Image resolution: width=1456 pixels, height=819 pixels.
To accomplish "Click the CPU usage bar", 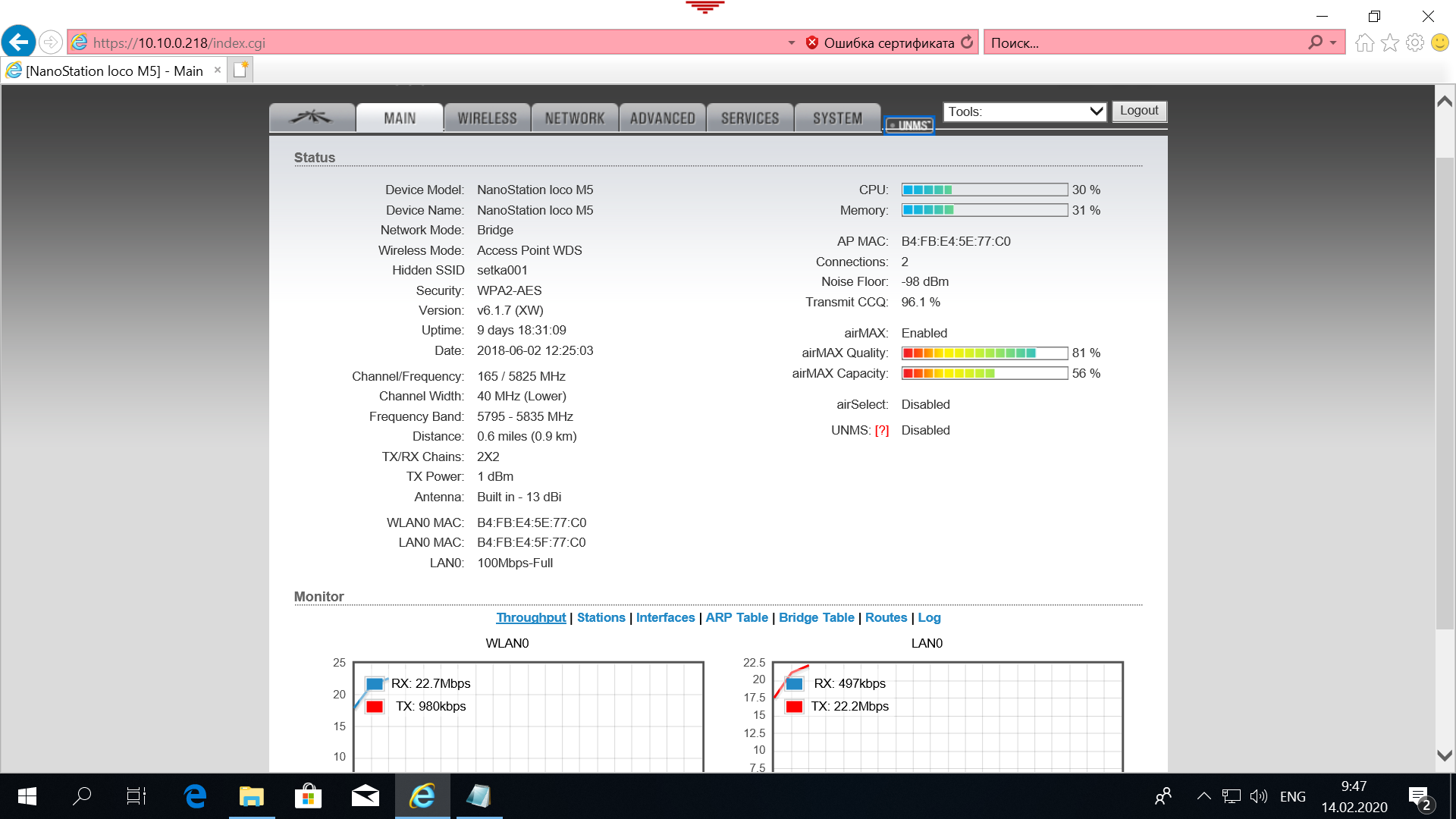I will click(984, 190).
